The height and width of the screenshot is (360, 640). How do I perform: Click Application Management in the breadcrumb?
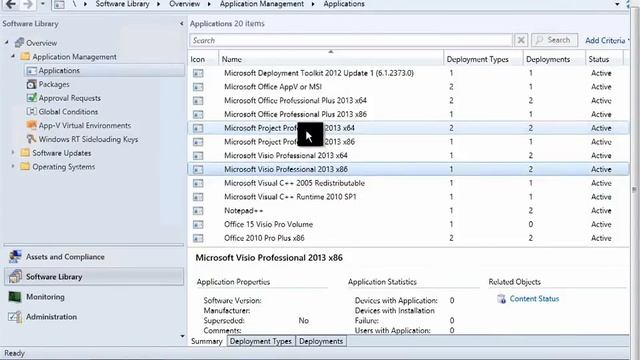click(262, 4)
